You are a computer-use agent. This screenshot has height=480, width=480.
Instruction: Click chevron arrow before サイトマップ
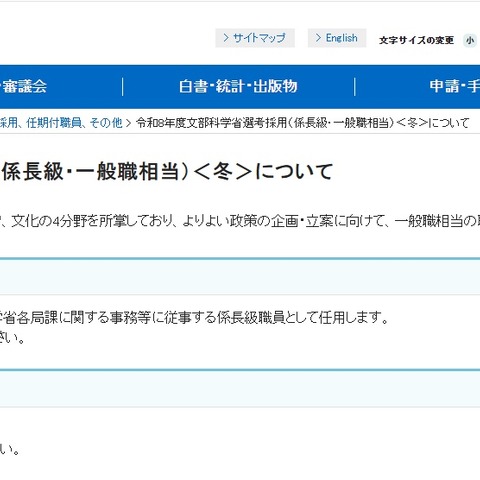tap(226, 38)
